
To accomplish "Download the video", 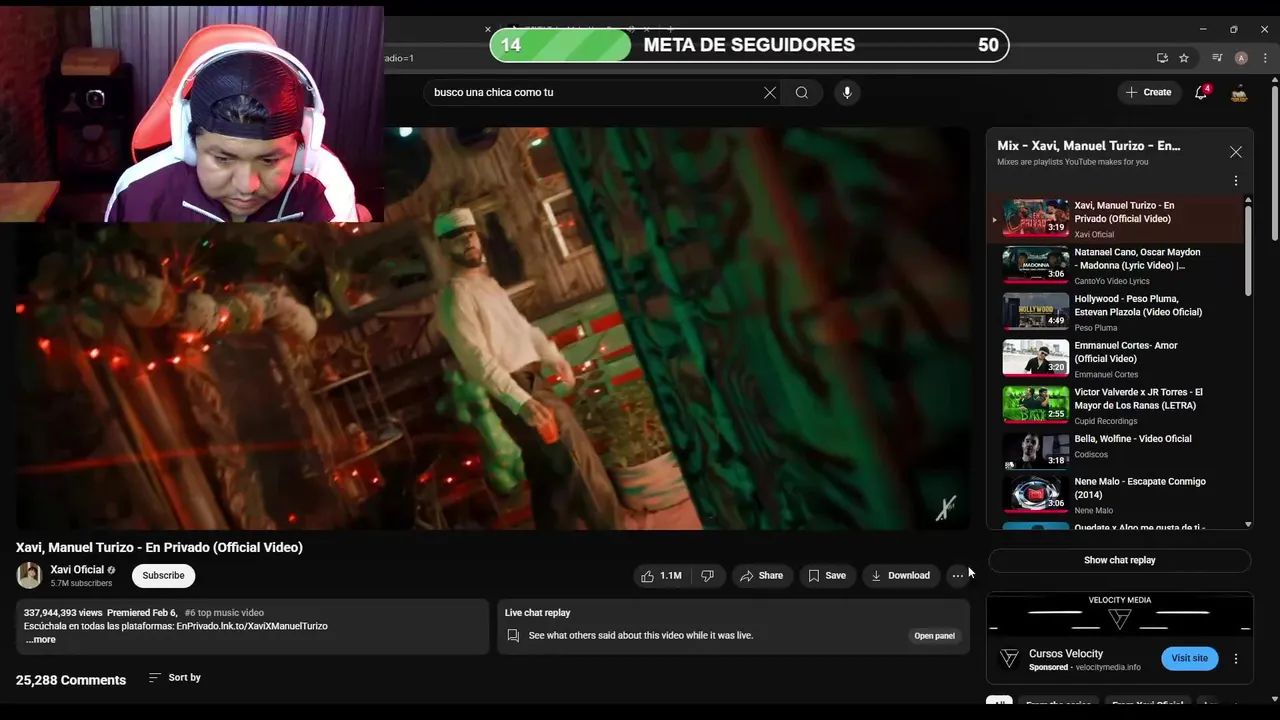I will 900,575.
